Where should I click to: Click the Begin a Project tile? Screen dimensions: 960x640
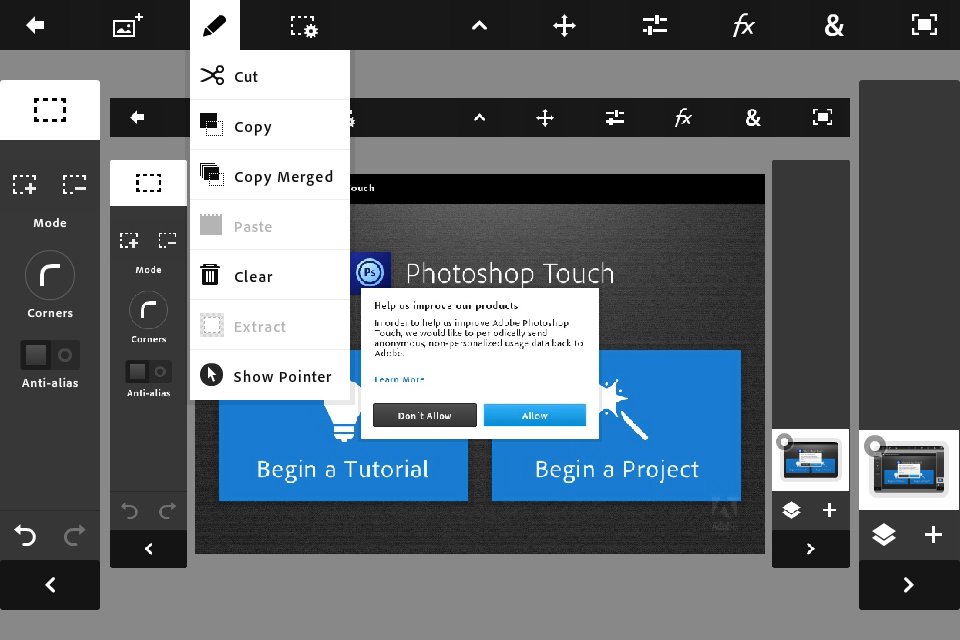pyautogui.click(x=617, y=426)
